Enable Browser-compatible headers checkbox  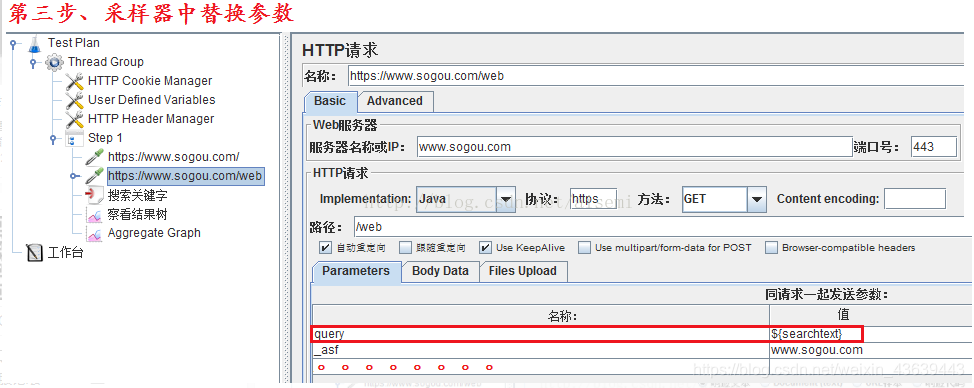(771, 248)
